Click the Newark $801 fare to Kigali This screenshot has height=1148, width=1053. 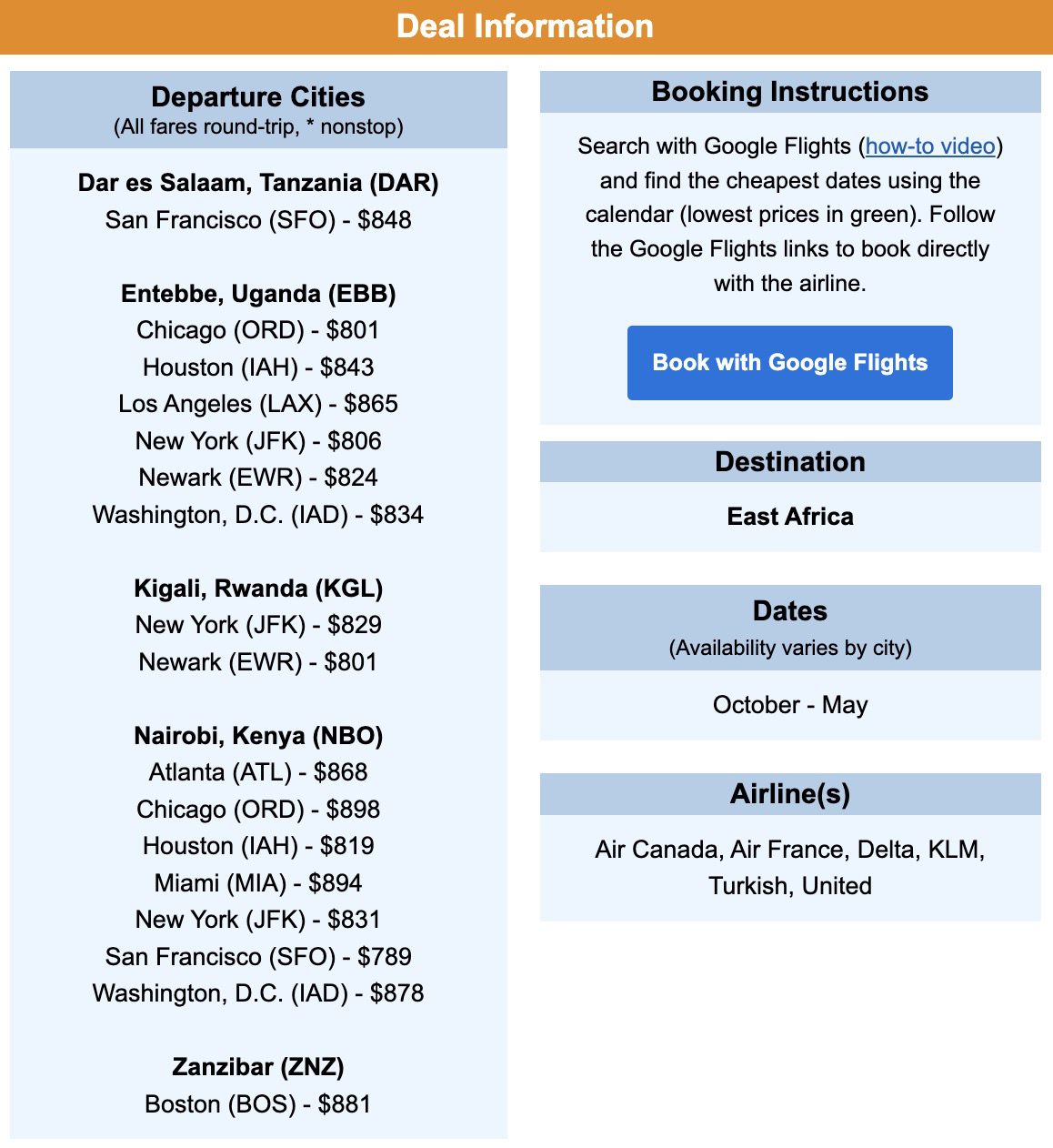pyautogui.click(x=258, y=661)
